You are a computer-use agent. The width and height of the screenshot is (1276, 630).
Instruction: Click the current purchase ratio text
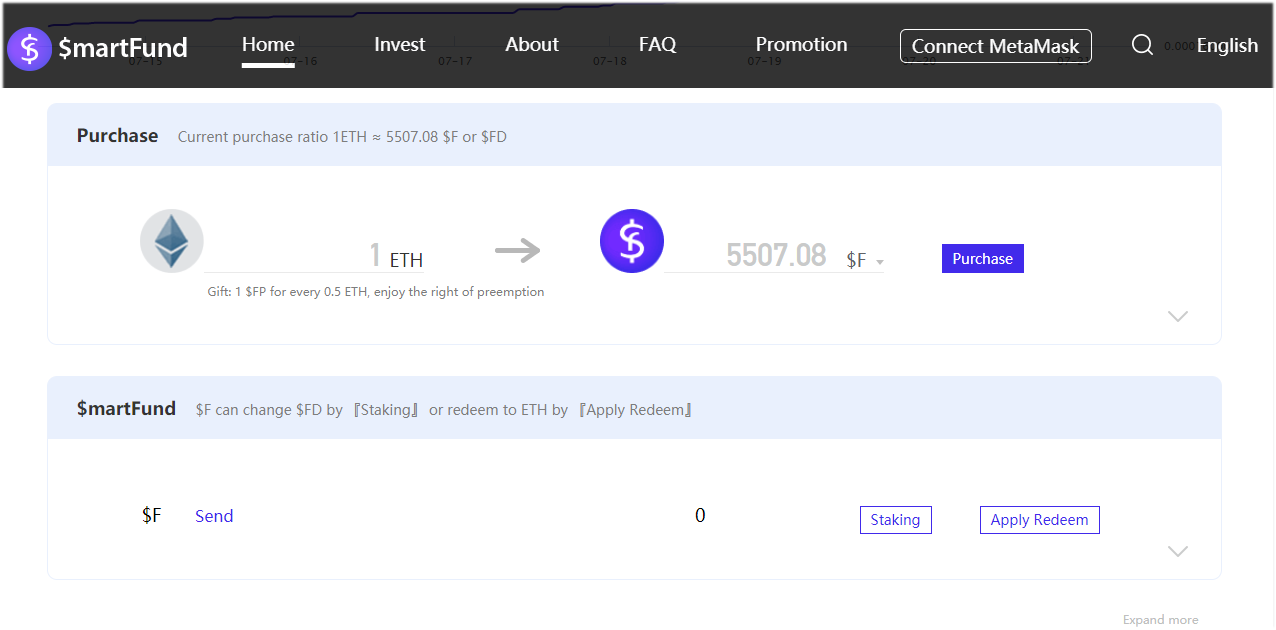click(342, 137)
